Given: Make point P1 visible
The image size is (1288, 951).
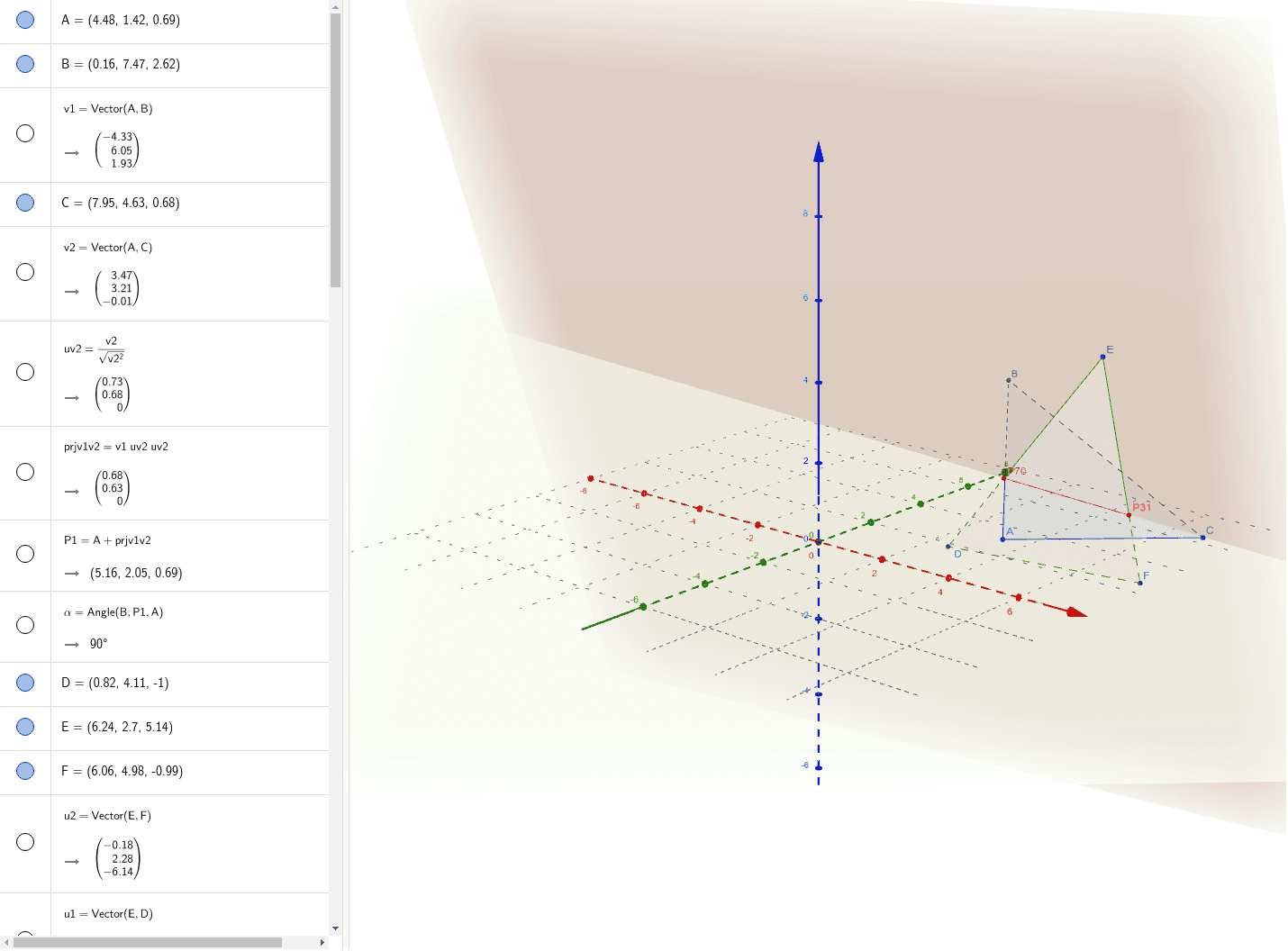Looking at the screenshot, I should coord(25,554).
